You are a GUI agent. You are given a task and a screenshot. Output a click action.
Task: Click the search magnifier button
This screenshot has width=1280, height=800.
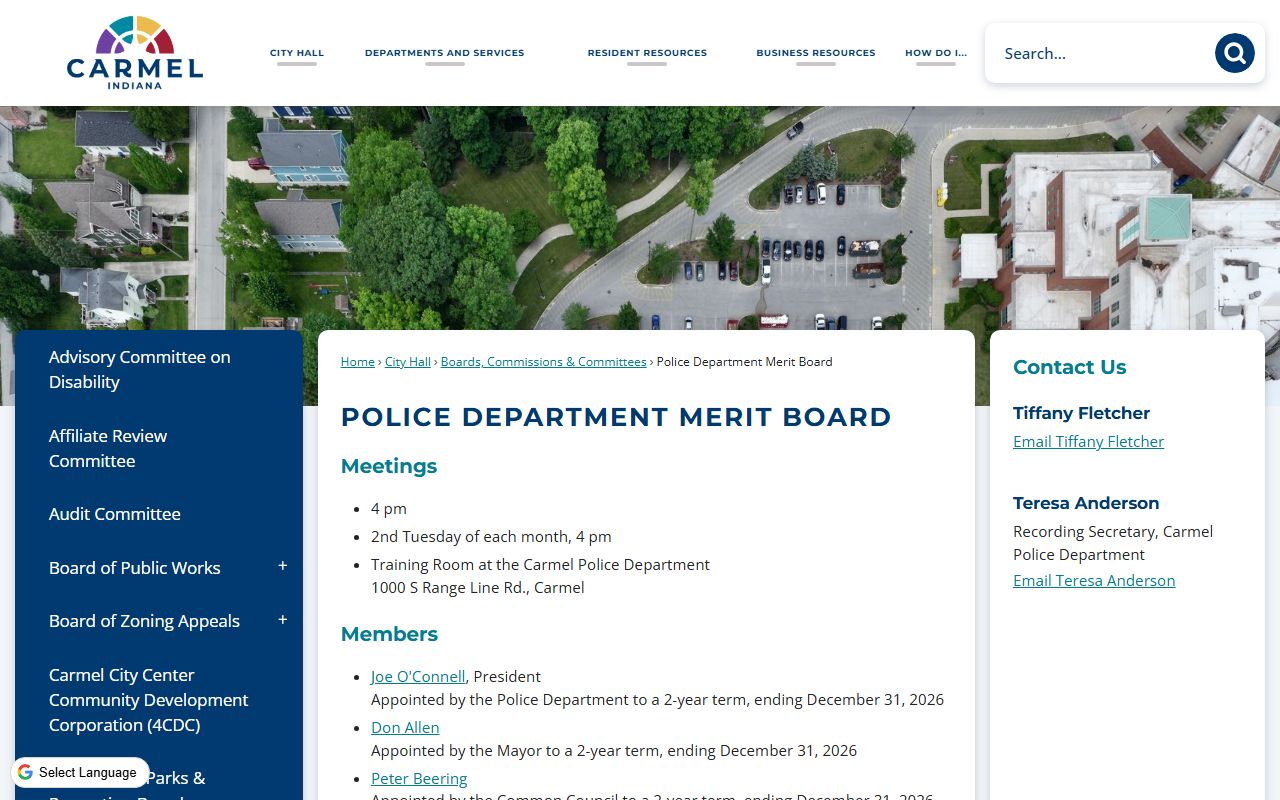[x=1234, y=53]
